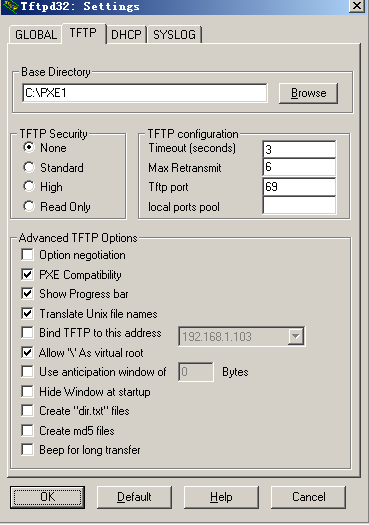Image resolution: width=369 pixels, height=525 pixels.
Task: Click the Default button
Action: (x=134, y=497)
